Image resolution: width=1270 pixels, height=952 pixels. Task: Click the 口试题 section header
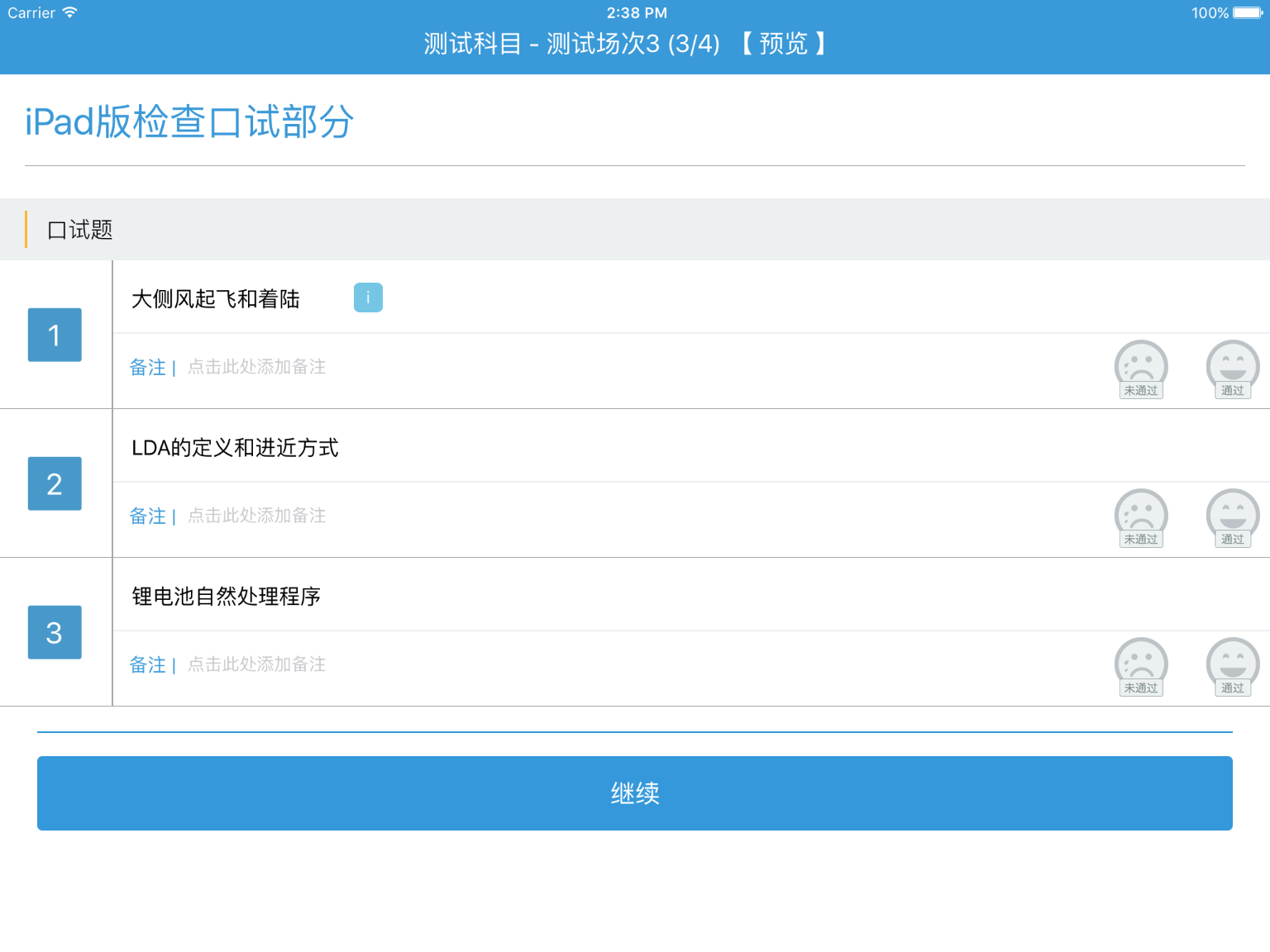(635, 229)
